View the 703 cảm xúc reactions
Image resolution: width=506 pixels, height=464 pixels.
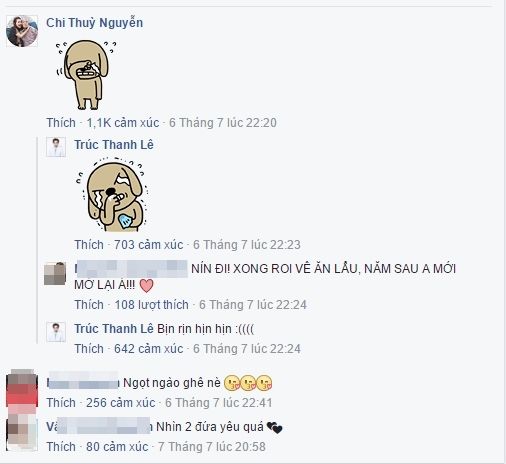[x=149, y=245]
